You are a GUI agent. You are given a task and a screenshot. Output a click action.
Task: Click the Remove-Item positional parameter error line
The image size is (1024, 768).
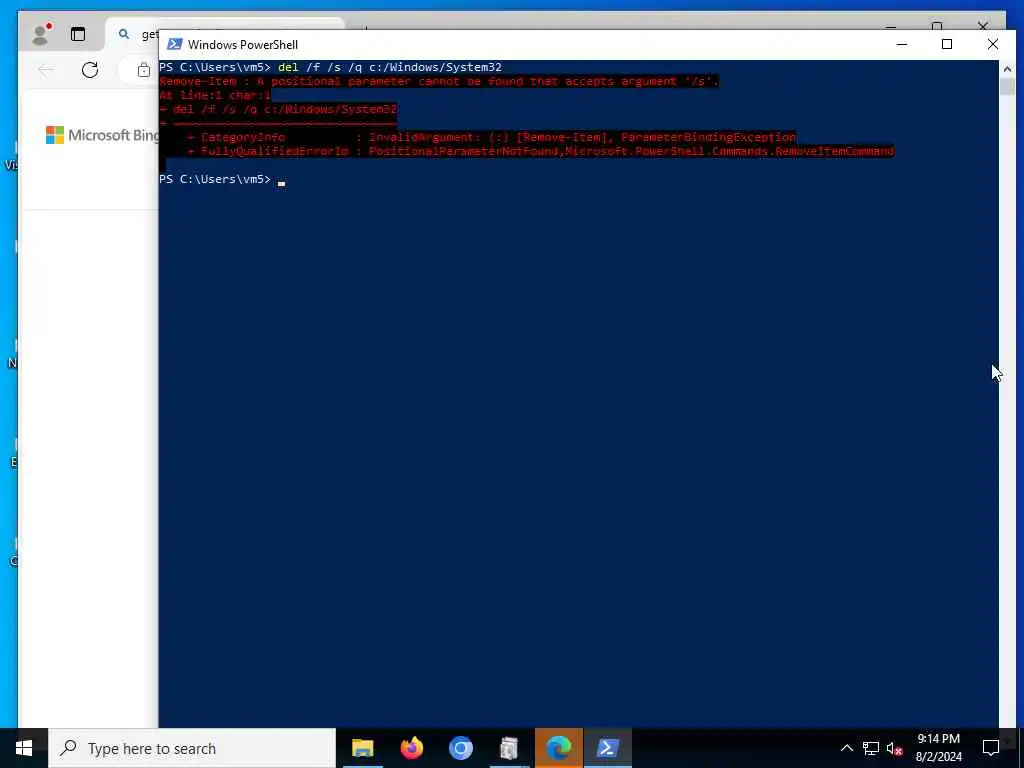439,81
